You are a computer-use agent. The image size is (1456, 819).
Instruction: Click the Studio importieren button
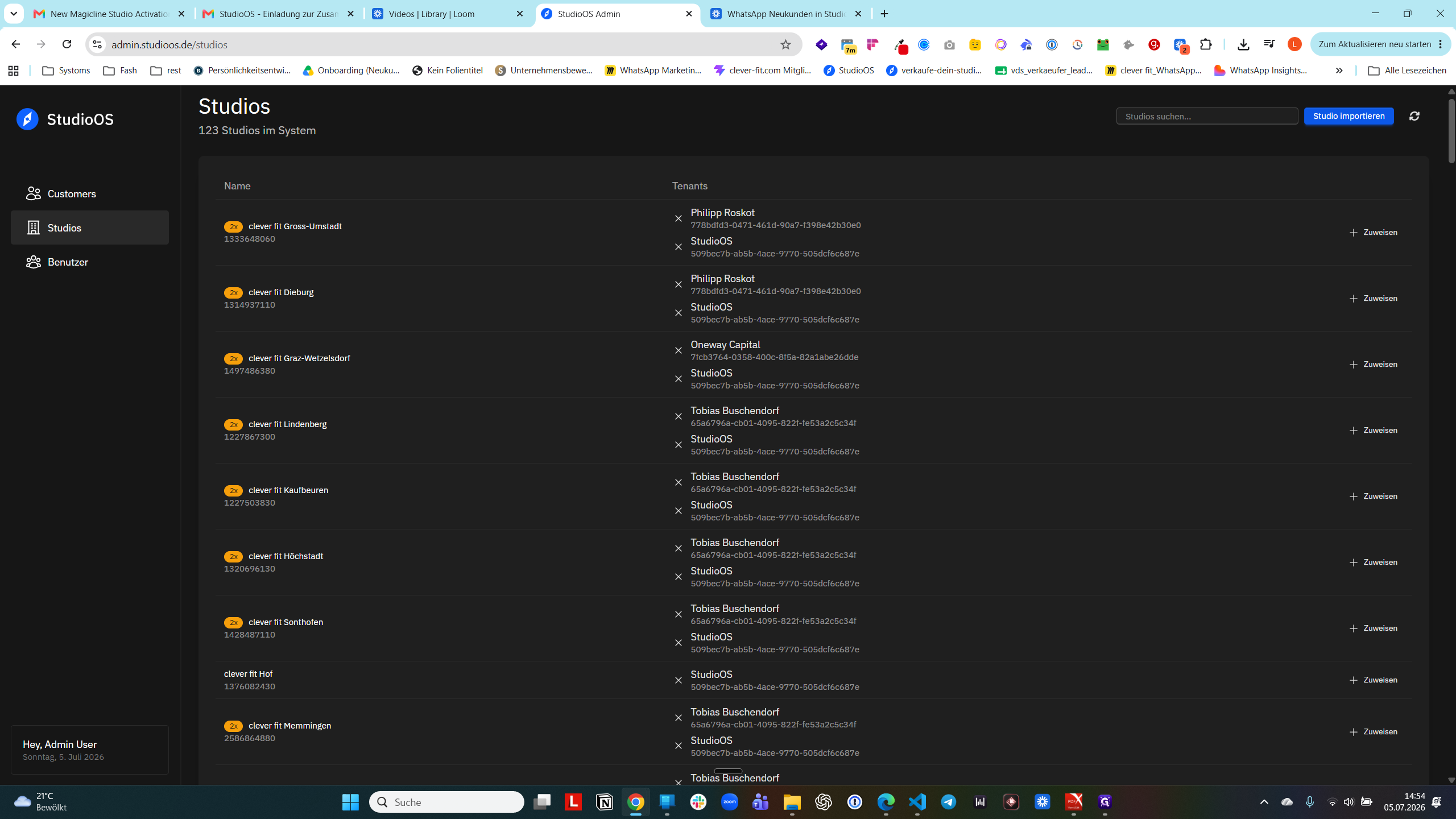tap(1349, 116)
